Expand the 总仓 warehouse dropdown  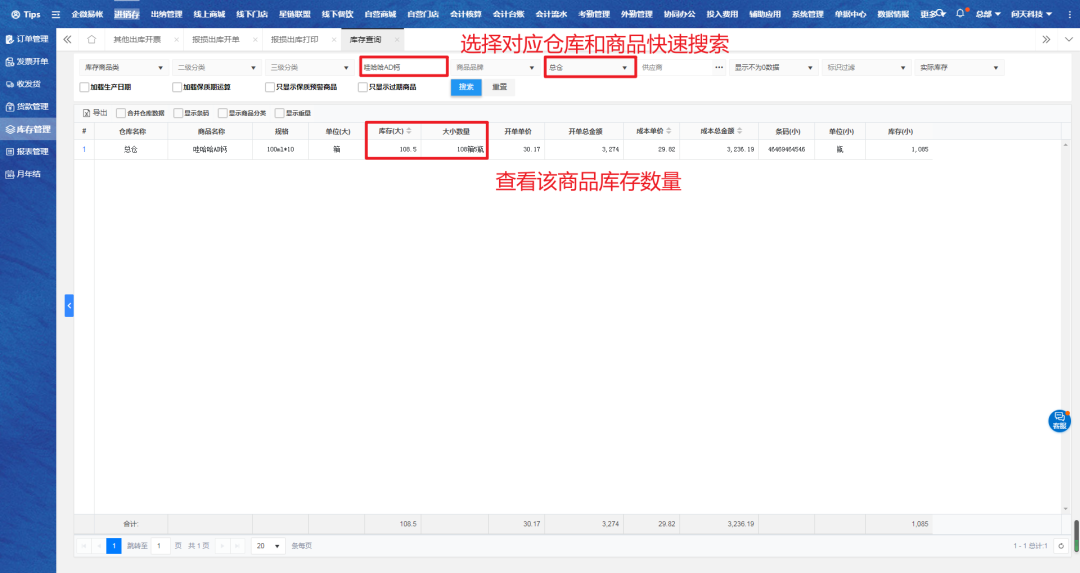(x=589, y=68)
